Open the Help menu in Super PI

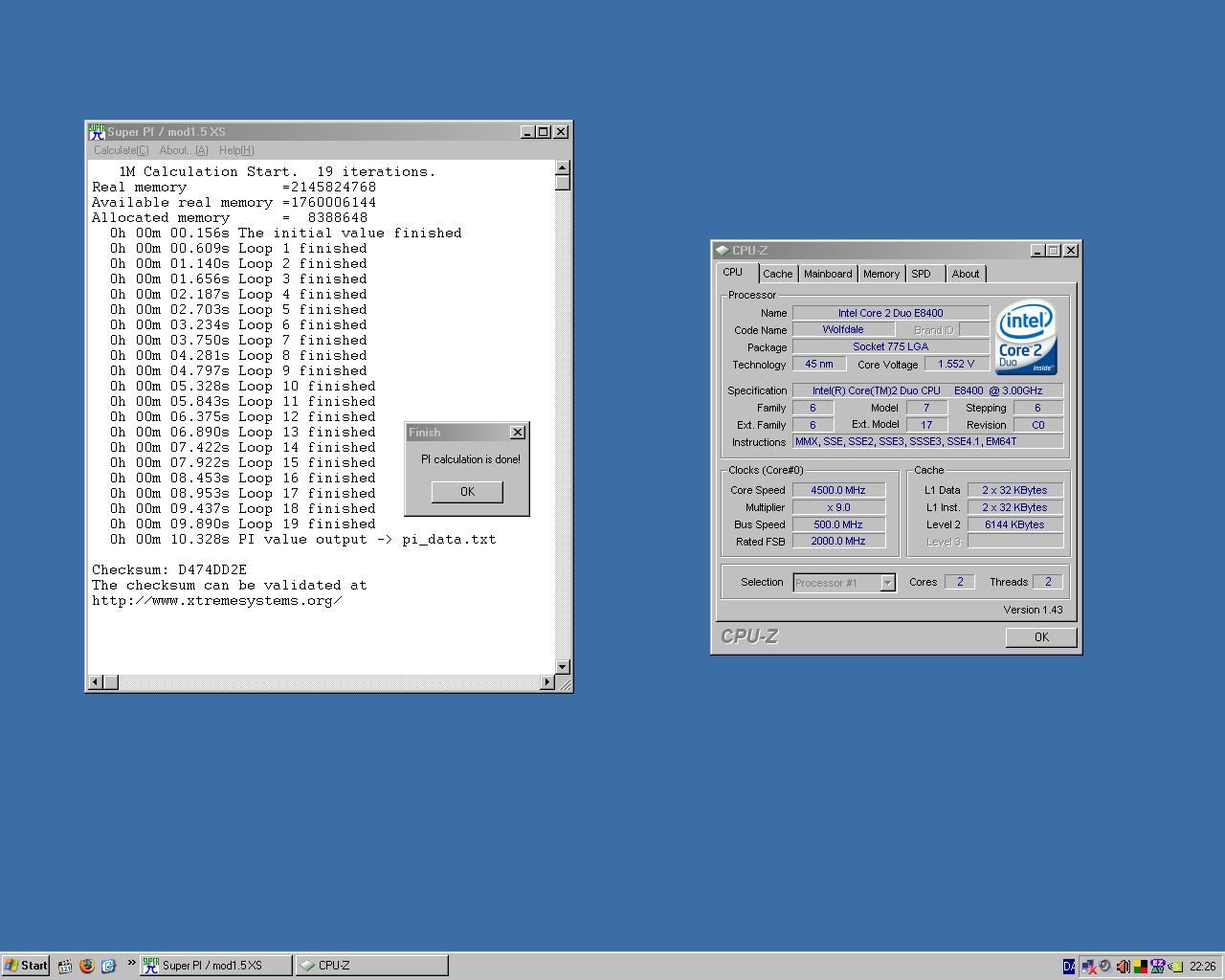pos(236,150)
